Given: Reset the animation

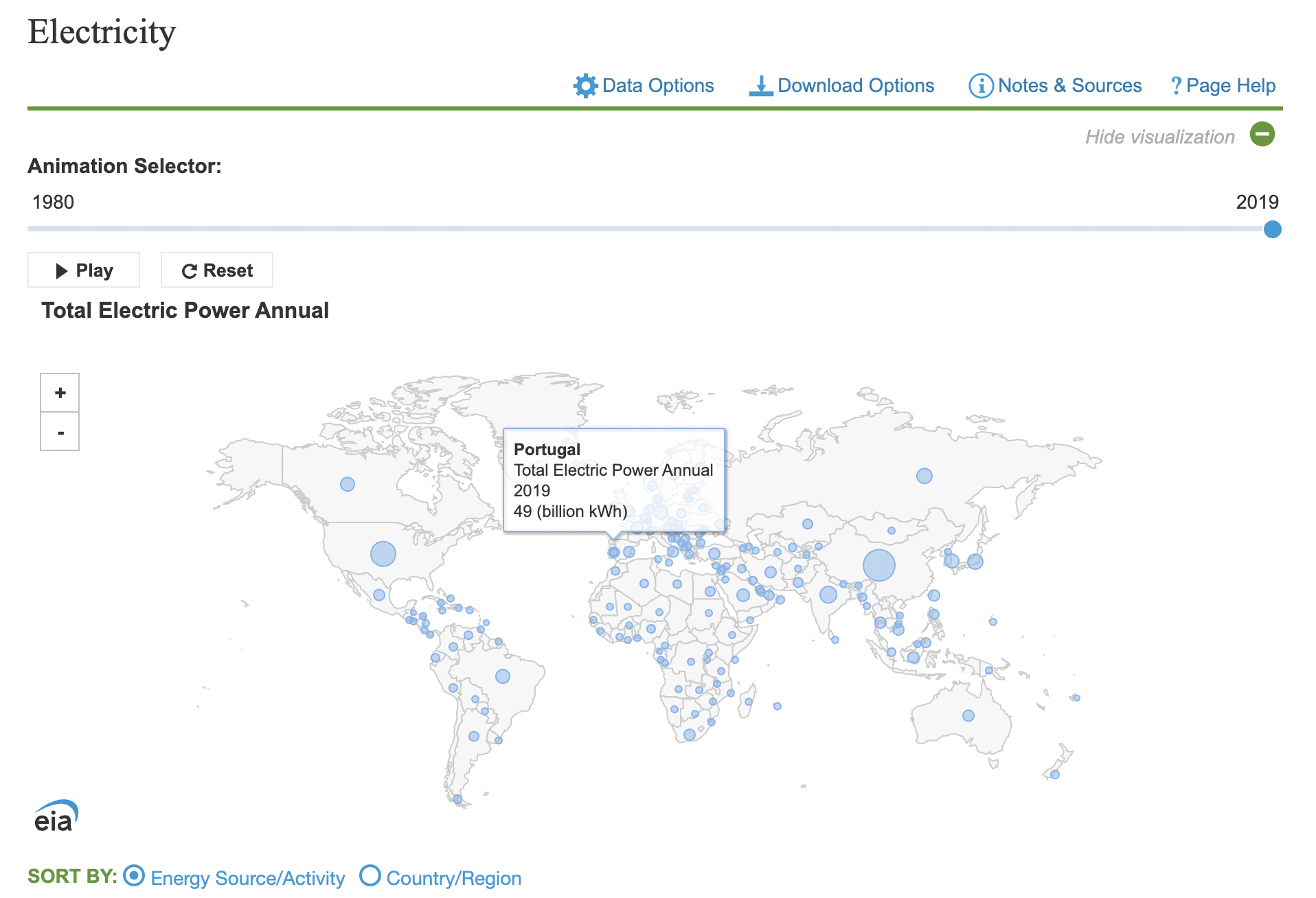Looking at the screenshot, I should point(217,270).
